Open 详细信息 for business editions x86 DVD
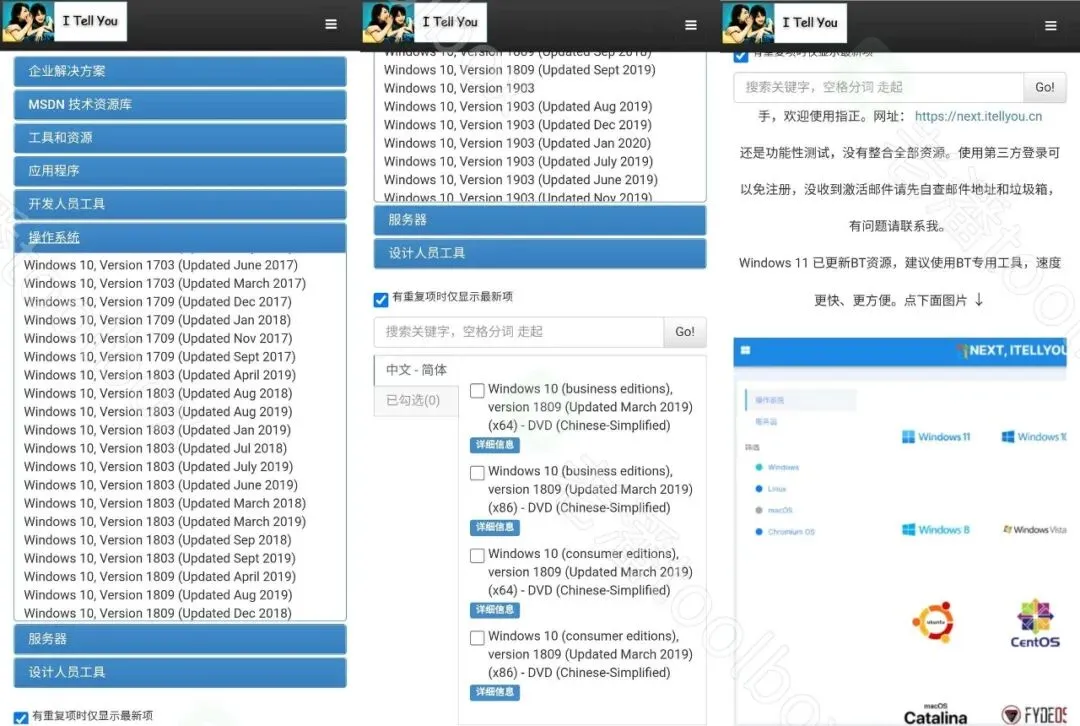 495,527
